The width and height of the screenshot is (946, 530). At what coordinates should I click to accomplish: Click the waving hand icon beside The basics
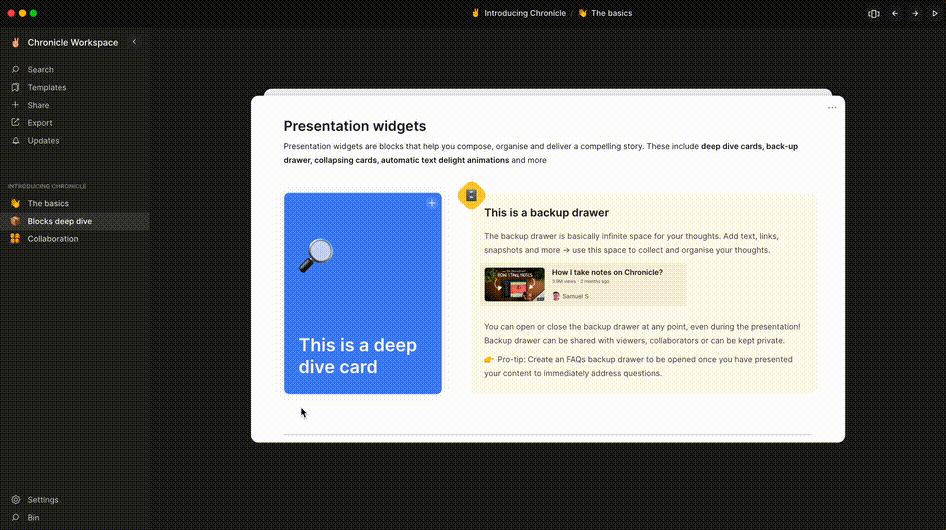coord(15,203)
